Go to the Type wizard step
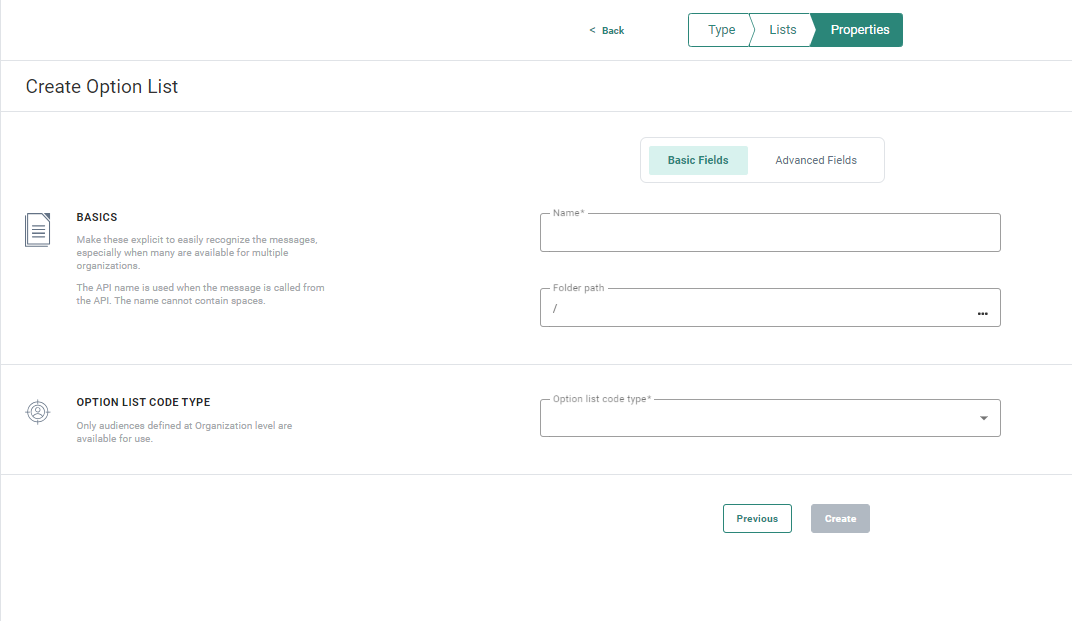This screenshot has width=1072, height=621. 721,30
